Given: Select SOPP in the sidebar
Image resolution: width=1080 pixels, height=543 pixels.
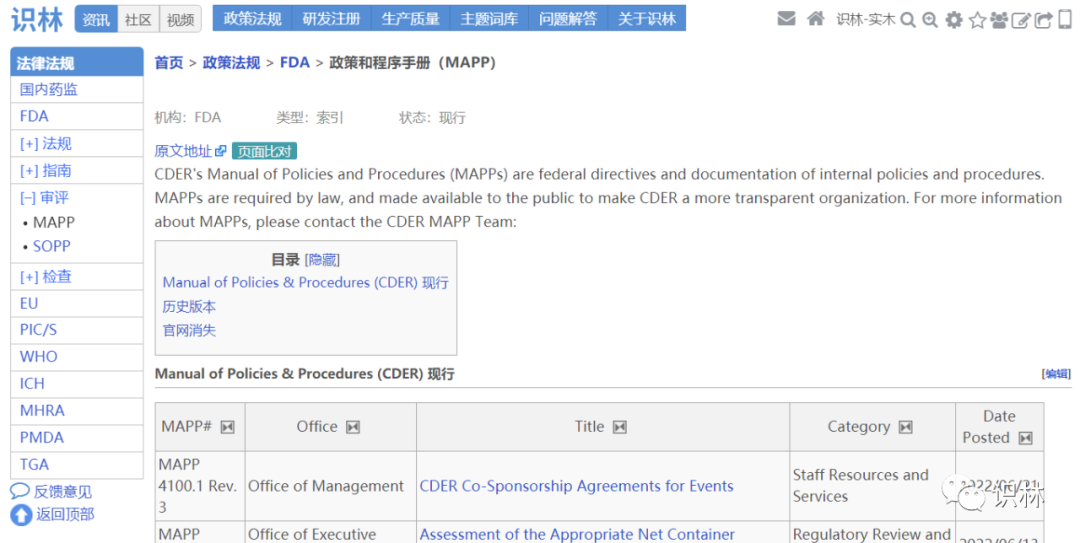Looking at the screenshot, I should coord(52,246).
